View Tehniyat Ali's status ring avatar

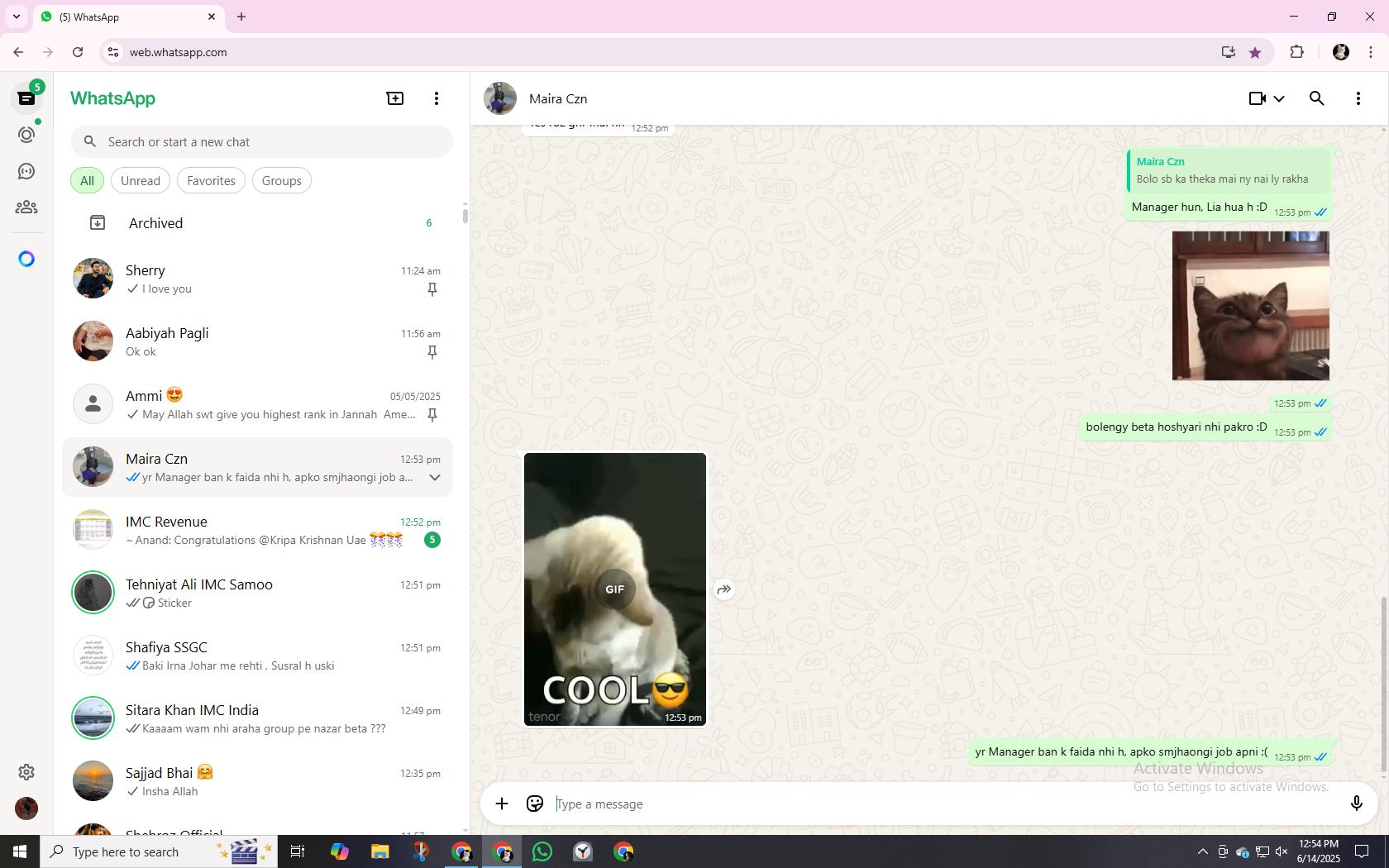click(93, 593)
